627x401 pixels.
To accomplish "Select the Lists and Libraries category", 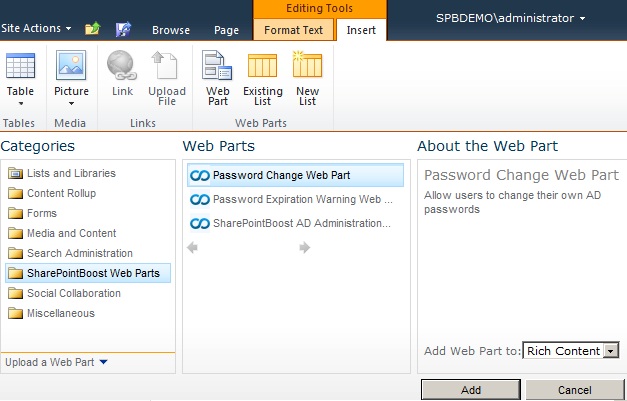I will [x=88, y=174].
